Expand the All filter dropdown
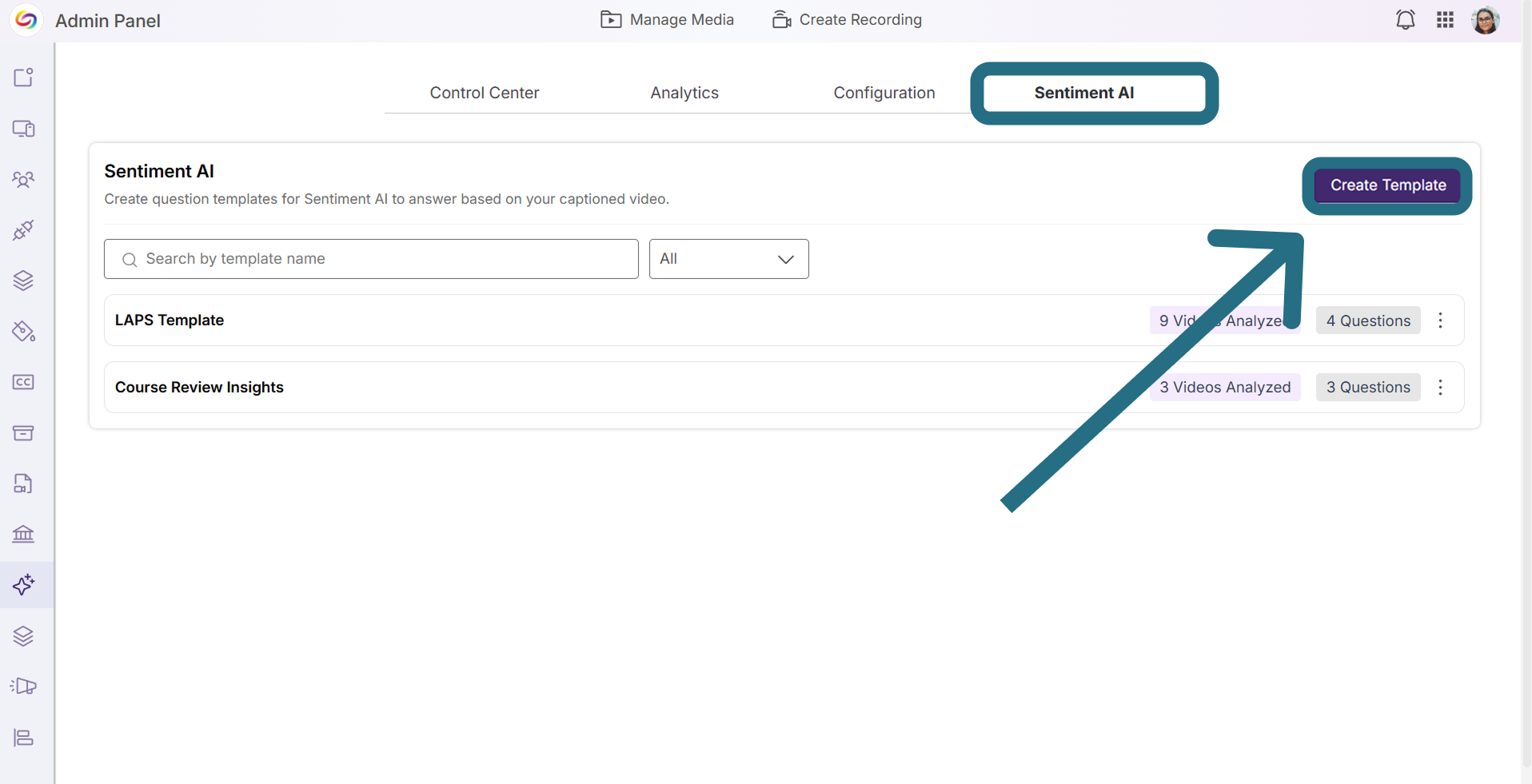This screenshot has width=1532, height=784. coord(728,259)
